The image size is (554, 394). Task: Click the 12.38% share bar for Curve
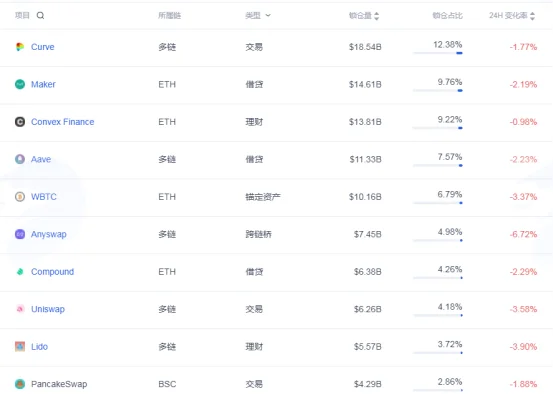[x=438, y=53]
